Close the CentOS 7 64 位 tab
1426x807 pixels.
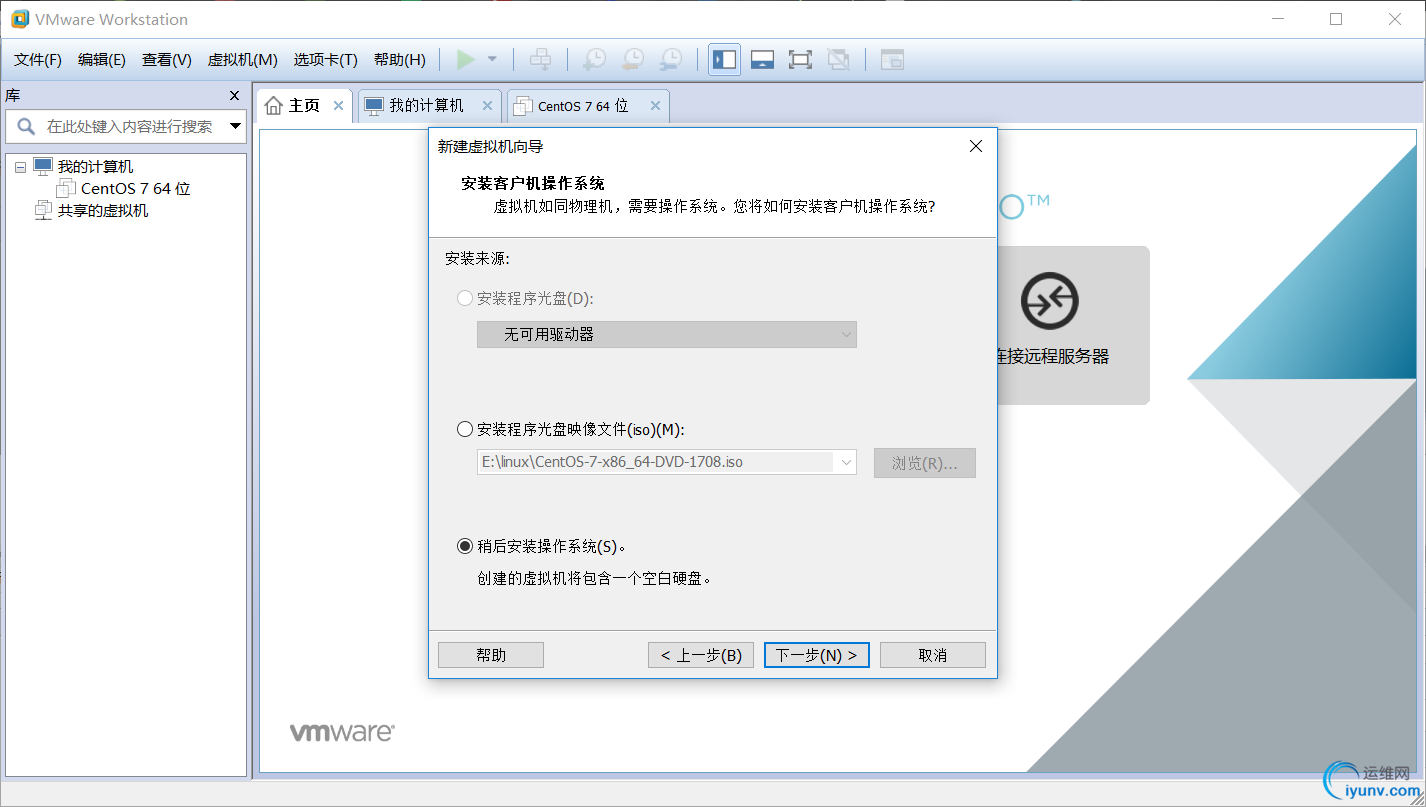point(655,105)
